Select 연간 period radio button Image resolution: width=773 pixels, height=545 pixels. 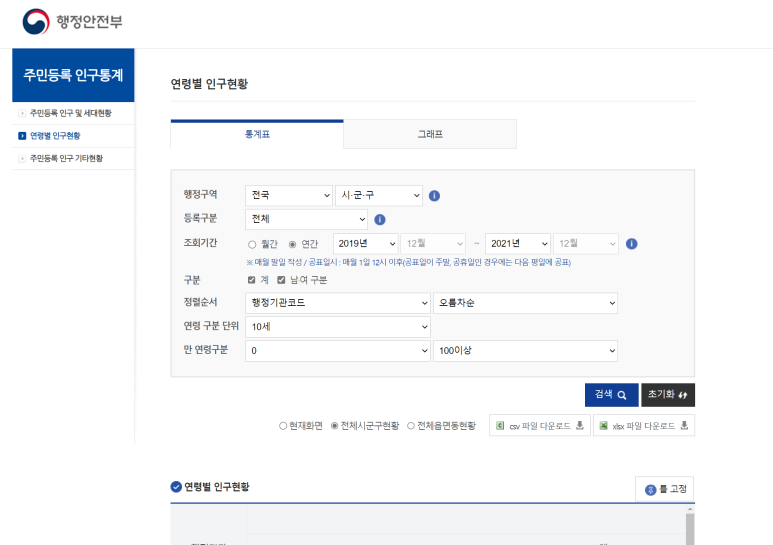[x=292, y=244]
